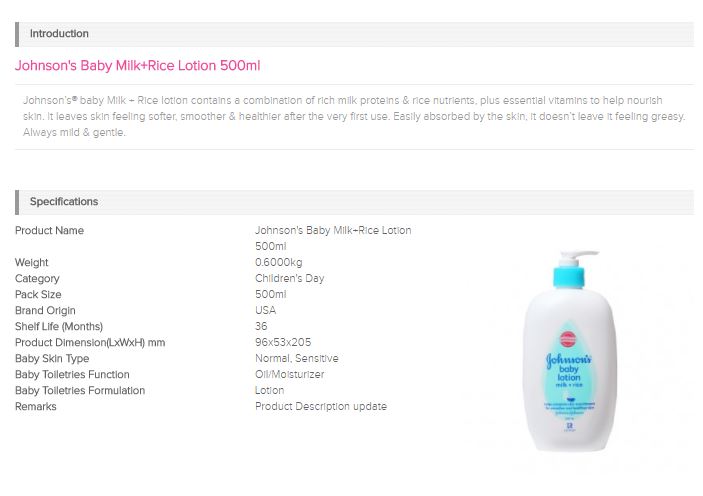703x496 pixels.
Task: Click the blue pump cap on the bottle
Action: (568, 276)
